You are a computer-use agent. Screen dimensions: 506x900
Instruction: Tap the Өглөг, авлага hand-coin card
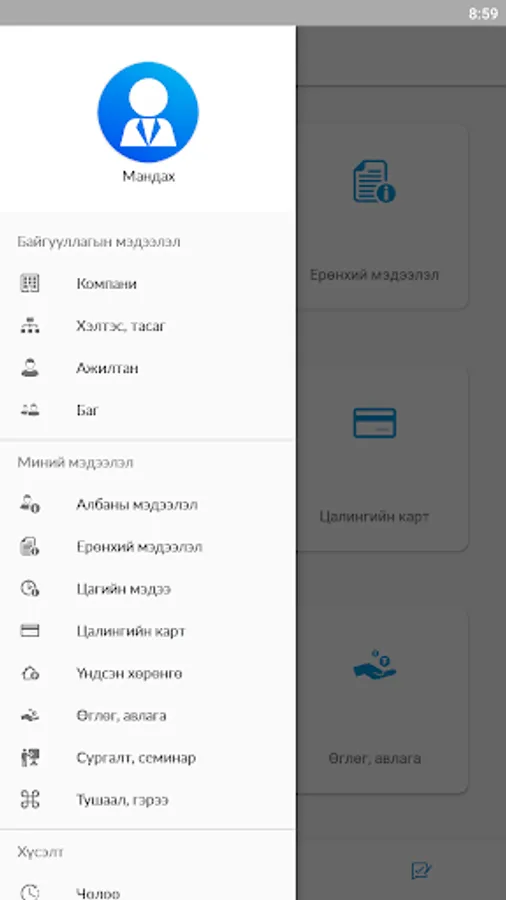[383, 701]
